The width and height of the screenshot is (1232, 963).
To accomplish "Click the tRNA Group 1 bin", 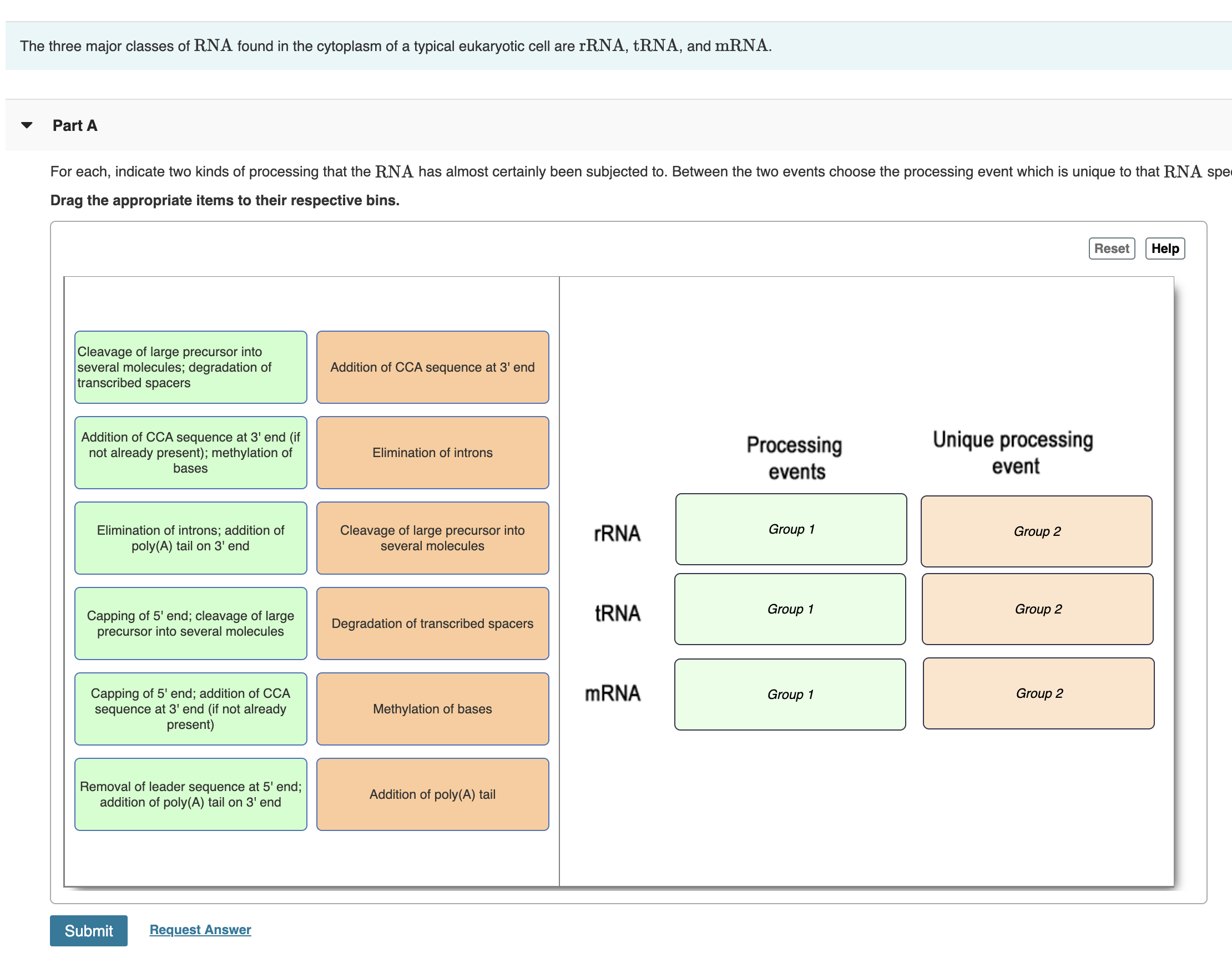I will pos(790,609).
